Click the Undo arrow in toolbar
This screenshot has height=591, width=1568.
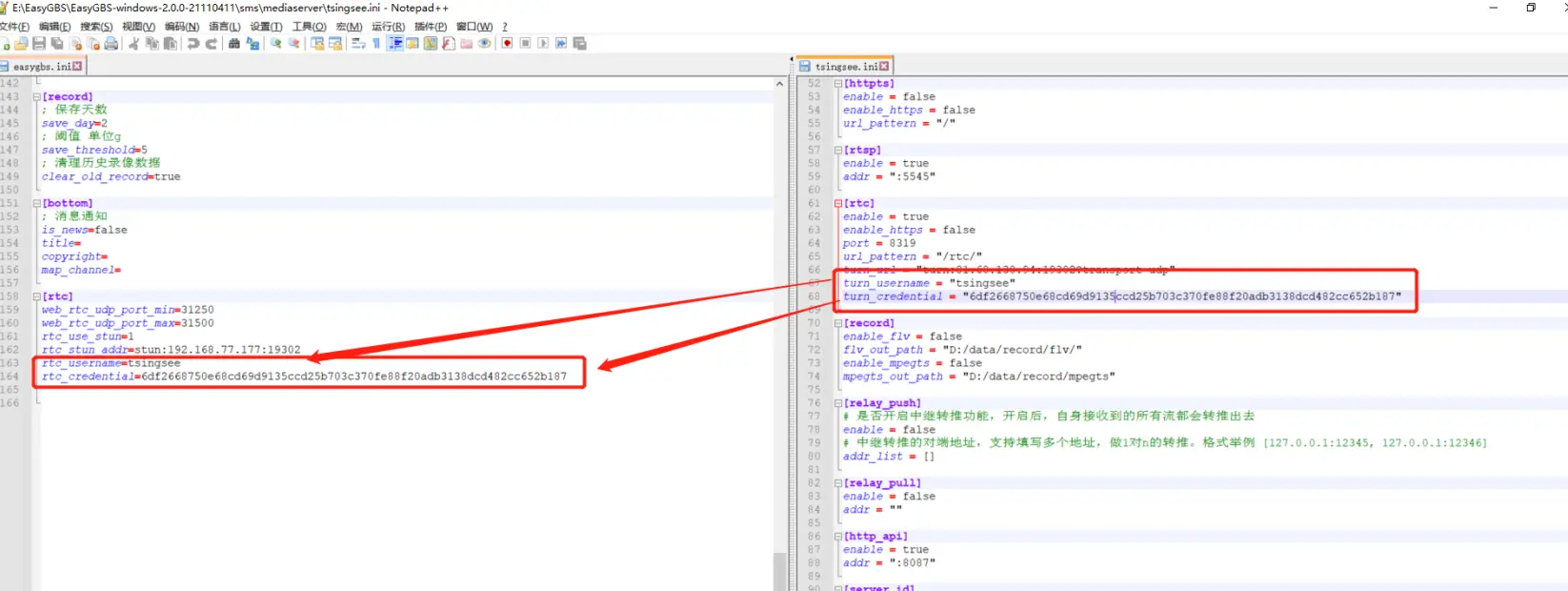pyautogui.click(x=193, y=43)
